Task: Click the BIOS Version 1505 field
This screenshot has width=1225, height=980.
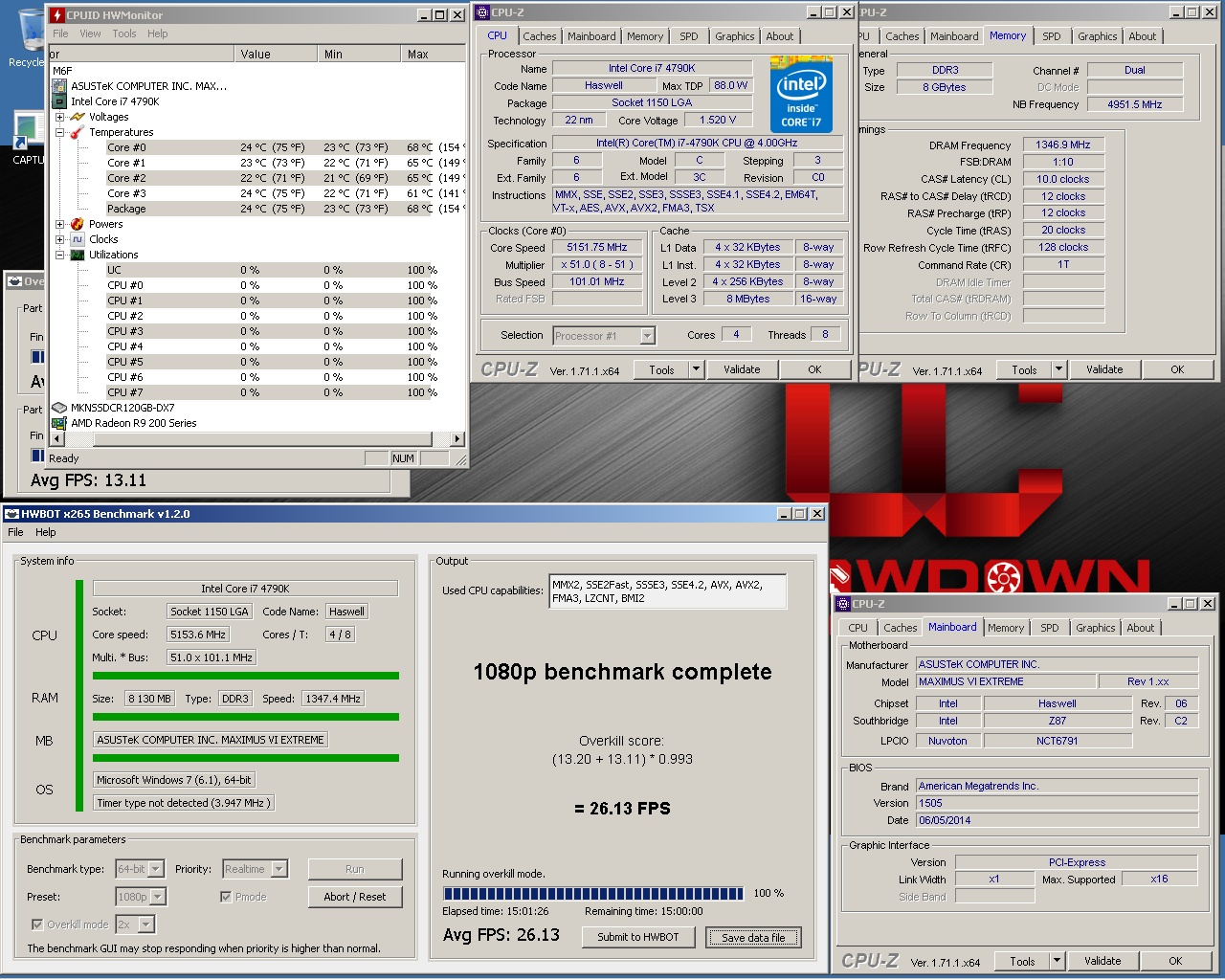Action: click(x=1057, y=803)
